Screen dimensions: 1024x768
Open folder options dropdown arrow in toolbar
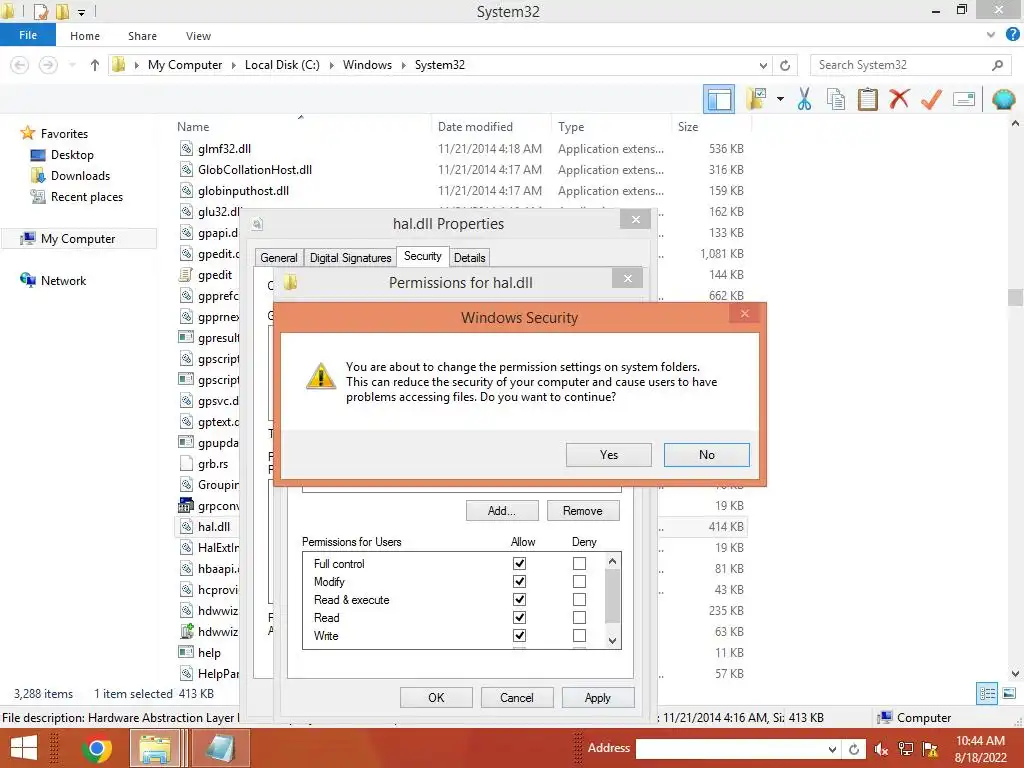pos(780,99)
